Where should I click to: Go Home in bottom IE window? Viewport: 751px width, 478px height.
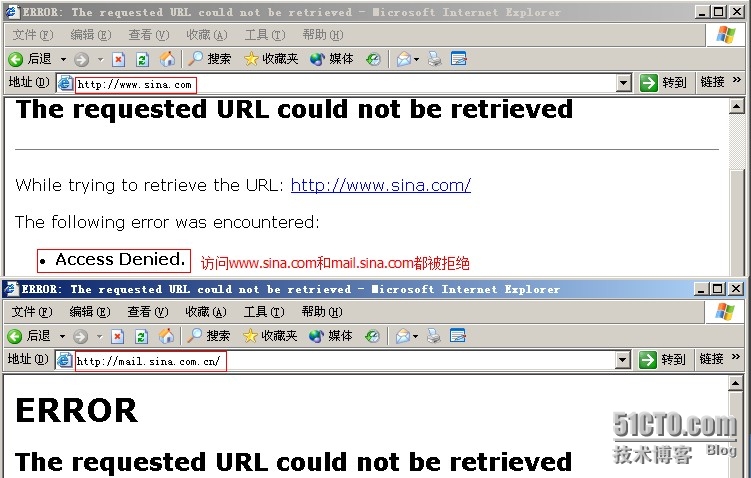(166, 336)
